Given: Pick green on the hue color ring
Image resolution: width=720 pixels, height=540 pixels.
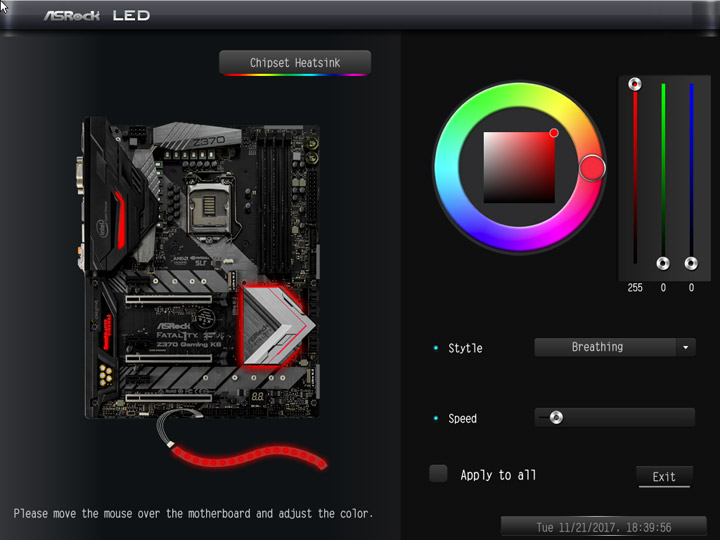Looking at the screenshot, I should [x=489, y=101].
